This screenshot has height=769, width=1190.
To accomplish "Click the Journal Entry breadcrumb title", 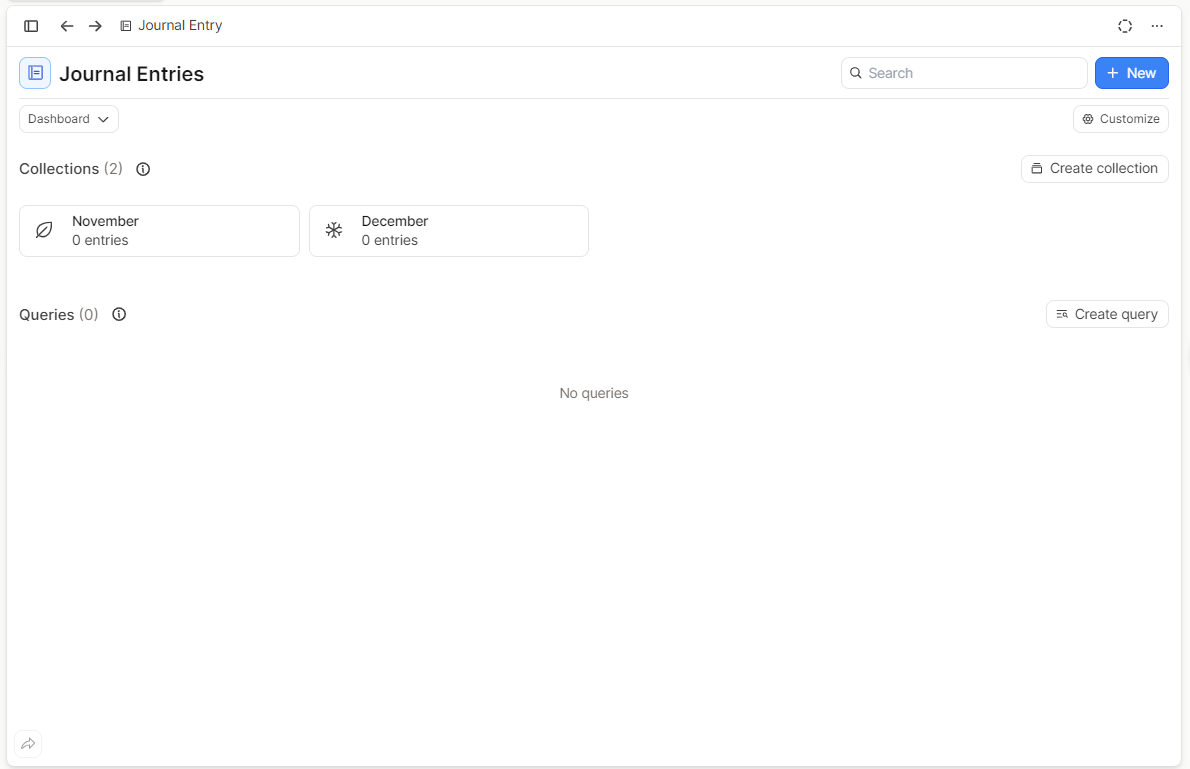I will click(180, 26).
